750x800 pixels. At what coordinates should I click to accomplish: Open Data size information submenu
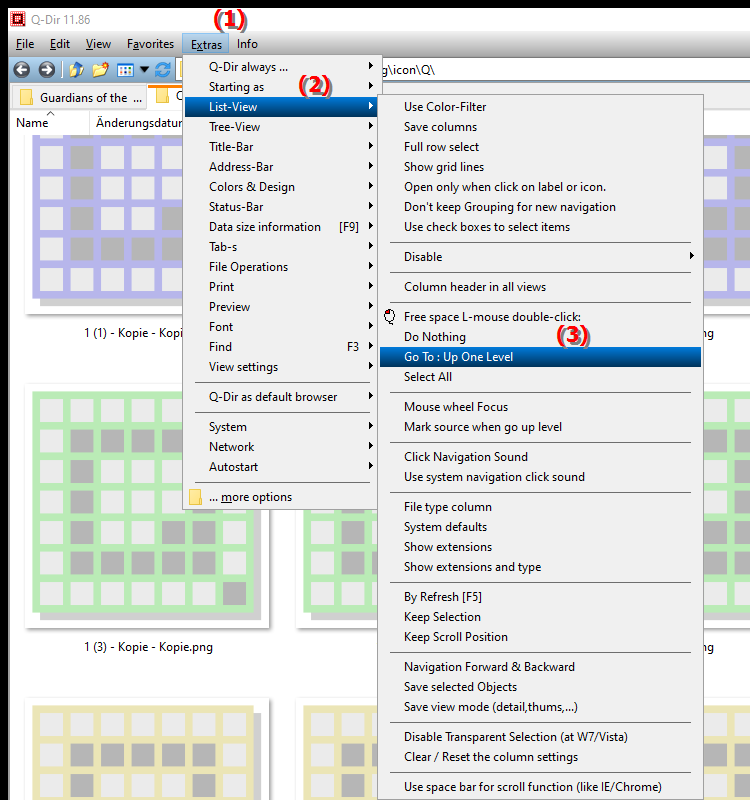tap(281, 227)
